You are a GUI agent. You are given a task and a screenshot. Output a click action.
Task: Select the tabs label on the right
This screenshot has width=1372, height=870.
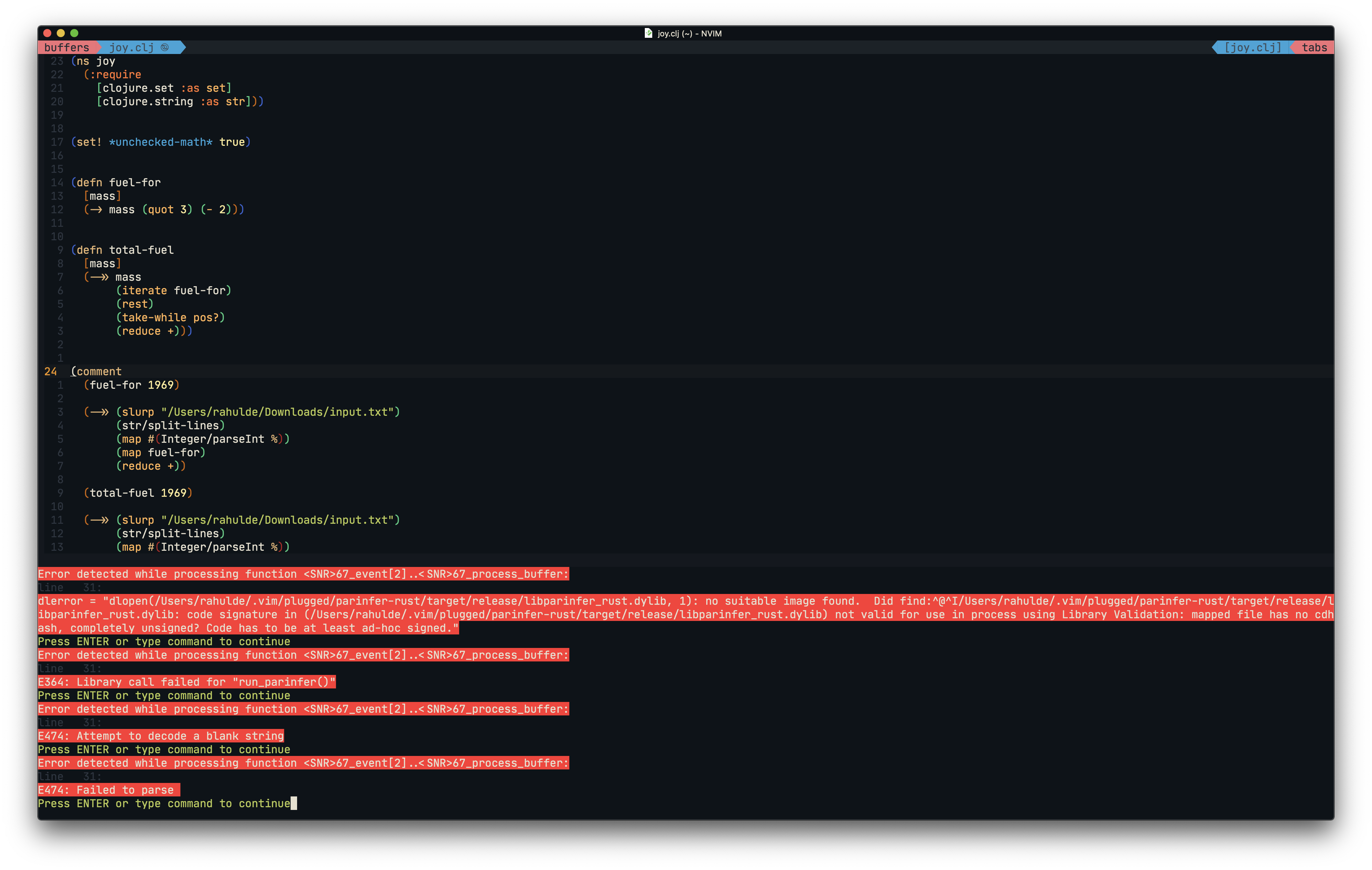[1315, 47]
